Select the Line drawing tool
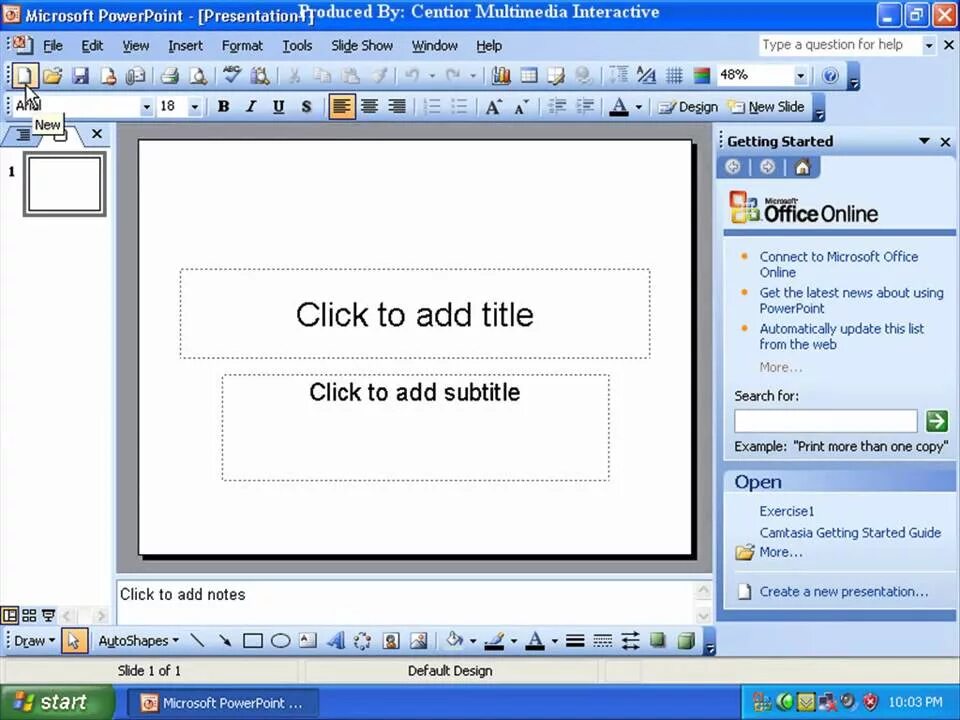The height and width of the screenshot is (720, 960). (197, 641)
